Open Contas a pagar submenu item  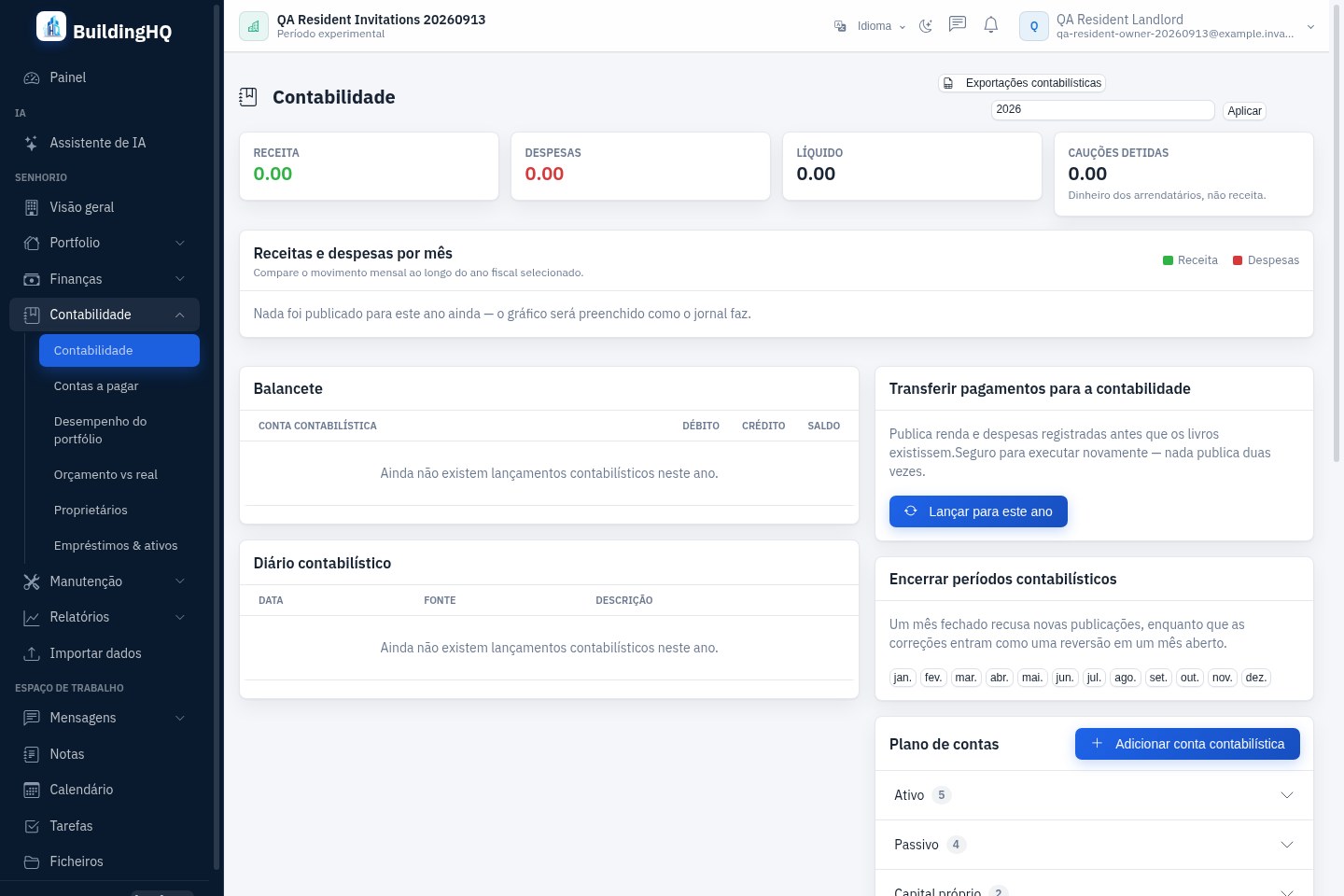tap(119, 385)
